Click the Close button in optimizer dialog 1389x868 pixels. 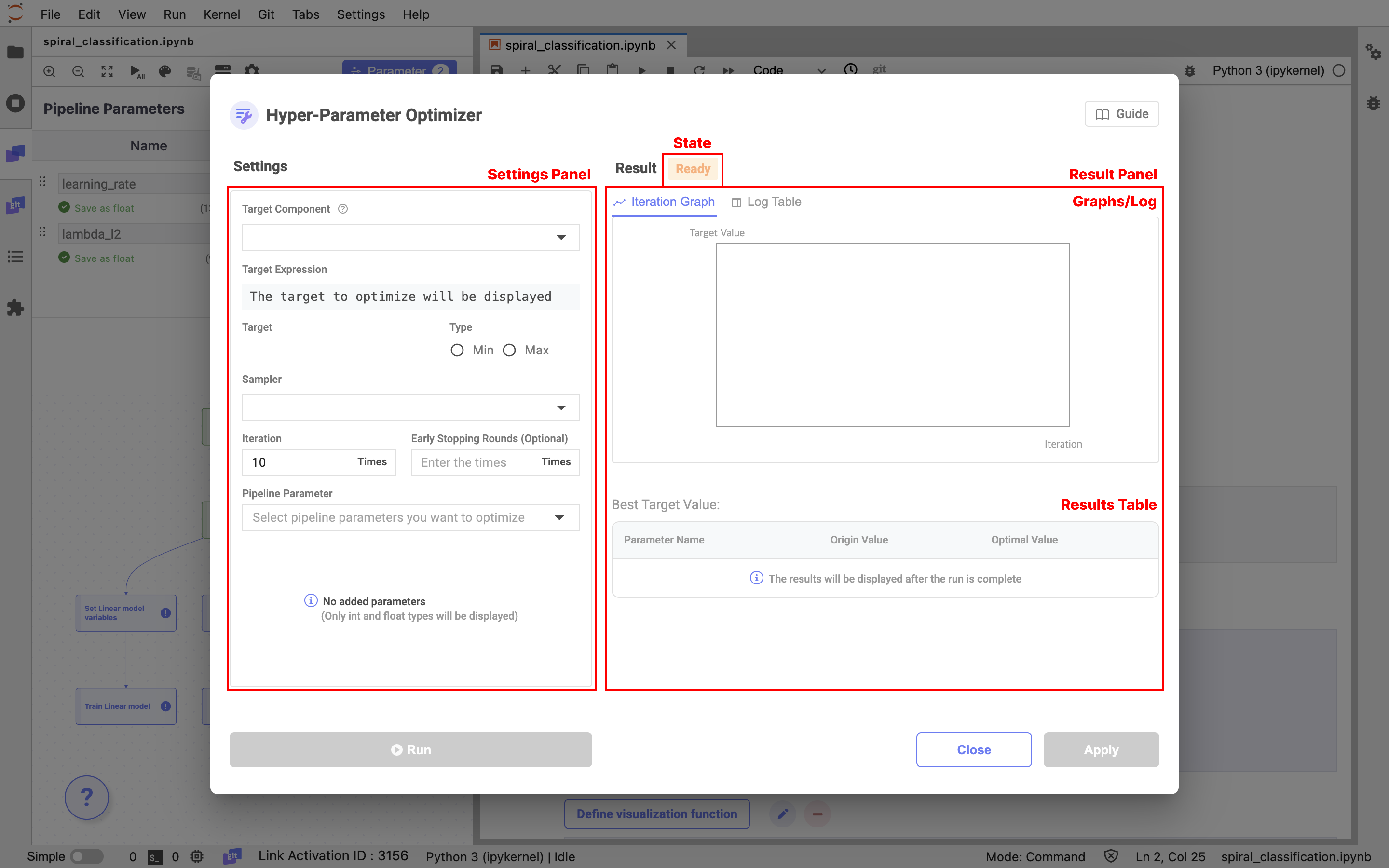[x=974, y=750]
